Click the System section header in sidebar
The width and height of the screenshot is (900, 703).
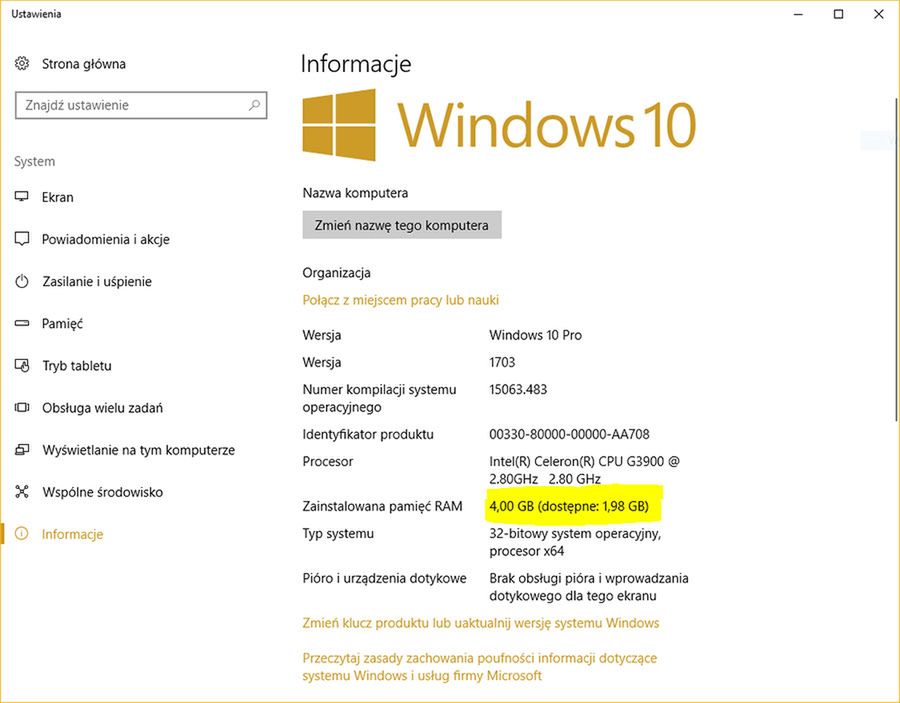pyautogui.click(x=34, y=161)
